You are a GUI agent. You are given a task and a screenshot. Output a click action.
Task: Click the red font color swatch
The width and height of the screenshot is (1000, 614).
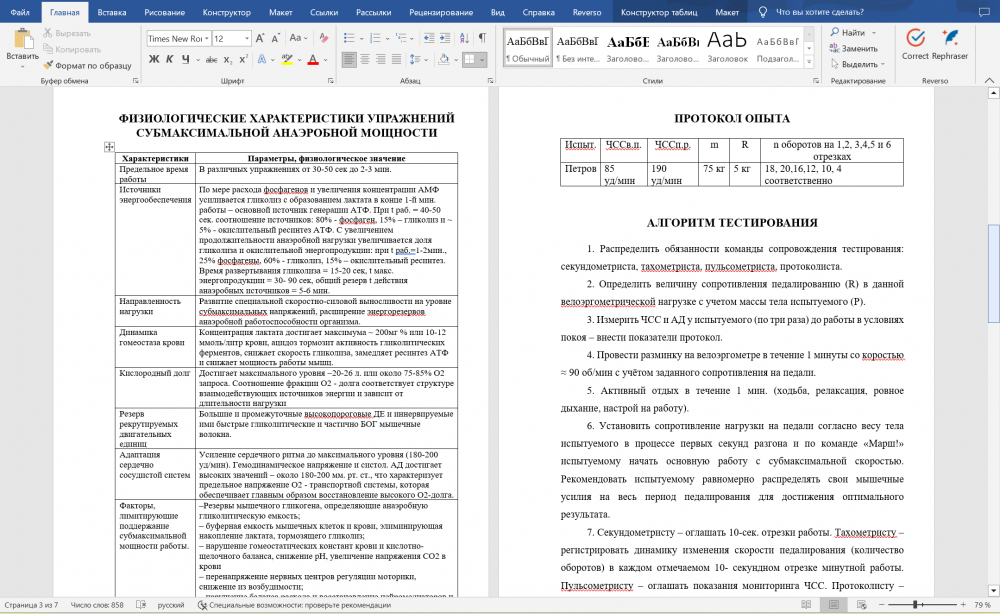pyautogui.click(x=313, y=60)
